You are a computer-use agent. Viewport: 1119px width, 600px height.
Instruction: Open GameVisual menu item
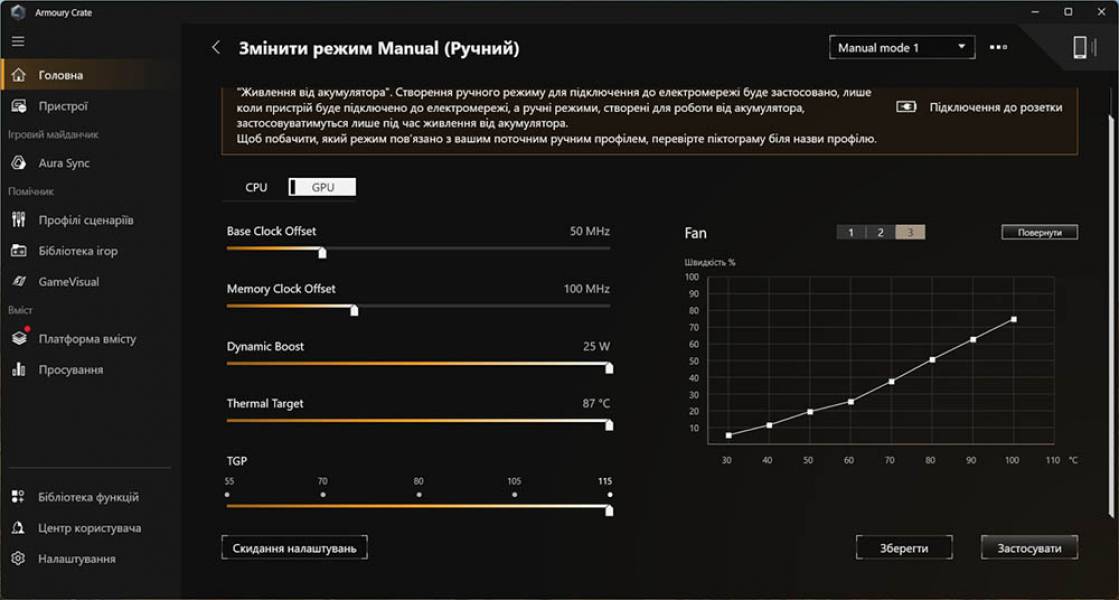click(91, 281)
